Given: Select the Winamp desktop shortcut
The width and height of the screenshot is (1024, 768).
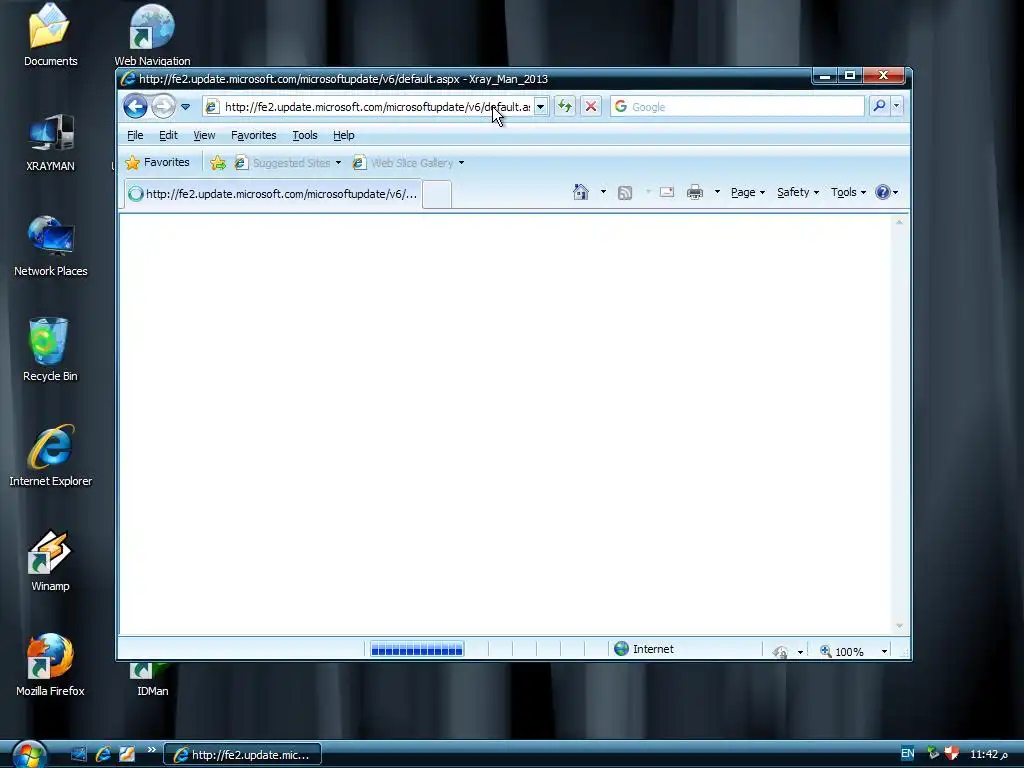Looking at the screenshot, I should pos(50,560).
